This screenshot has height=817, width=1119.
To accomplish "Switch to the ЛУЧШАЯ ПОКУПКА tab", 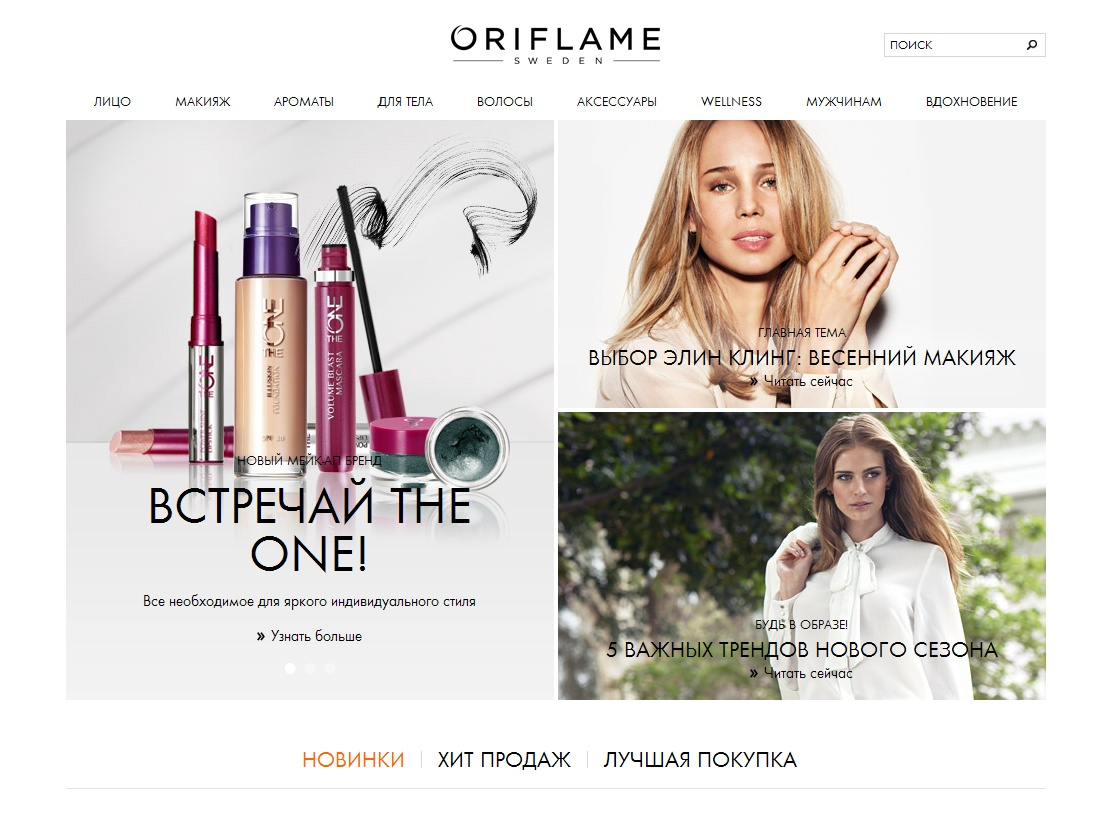I will [x=700, y=759].
